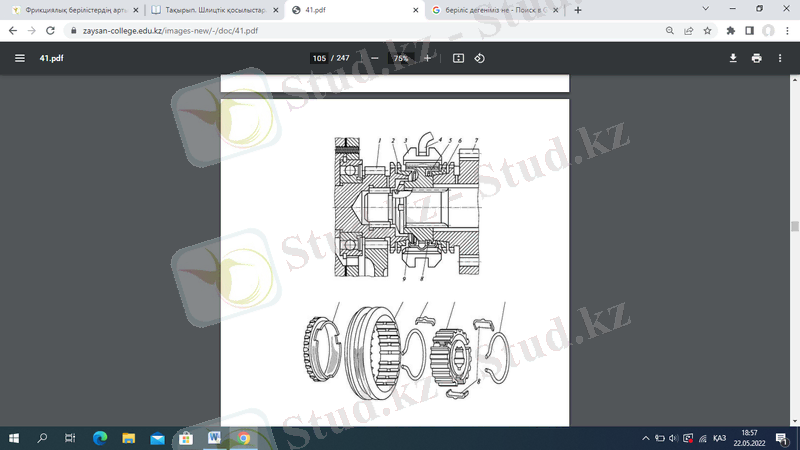
Task: Open the Chrome three-dot menu
Action: click(787, 31)
